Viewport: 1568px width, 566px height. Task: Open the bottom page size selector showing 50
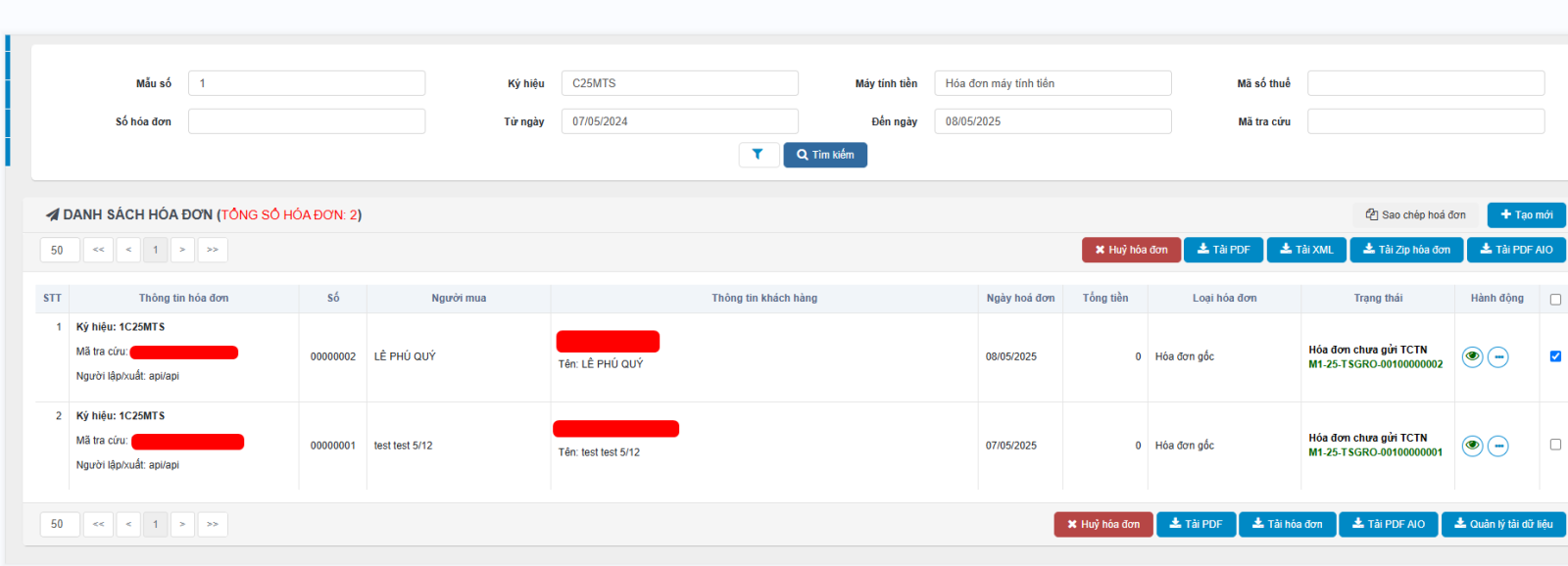[58, 524]
